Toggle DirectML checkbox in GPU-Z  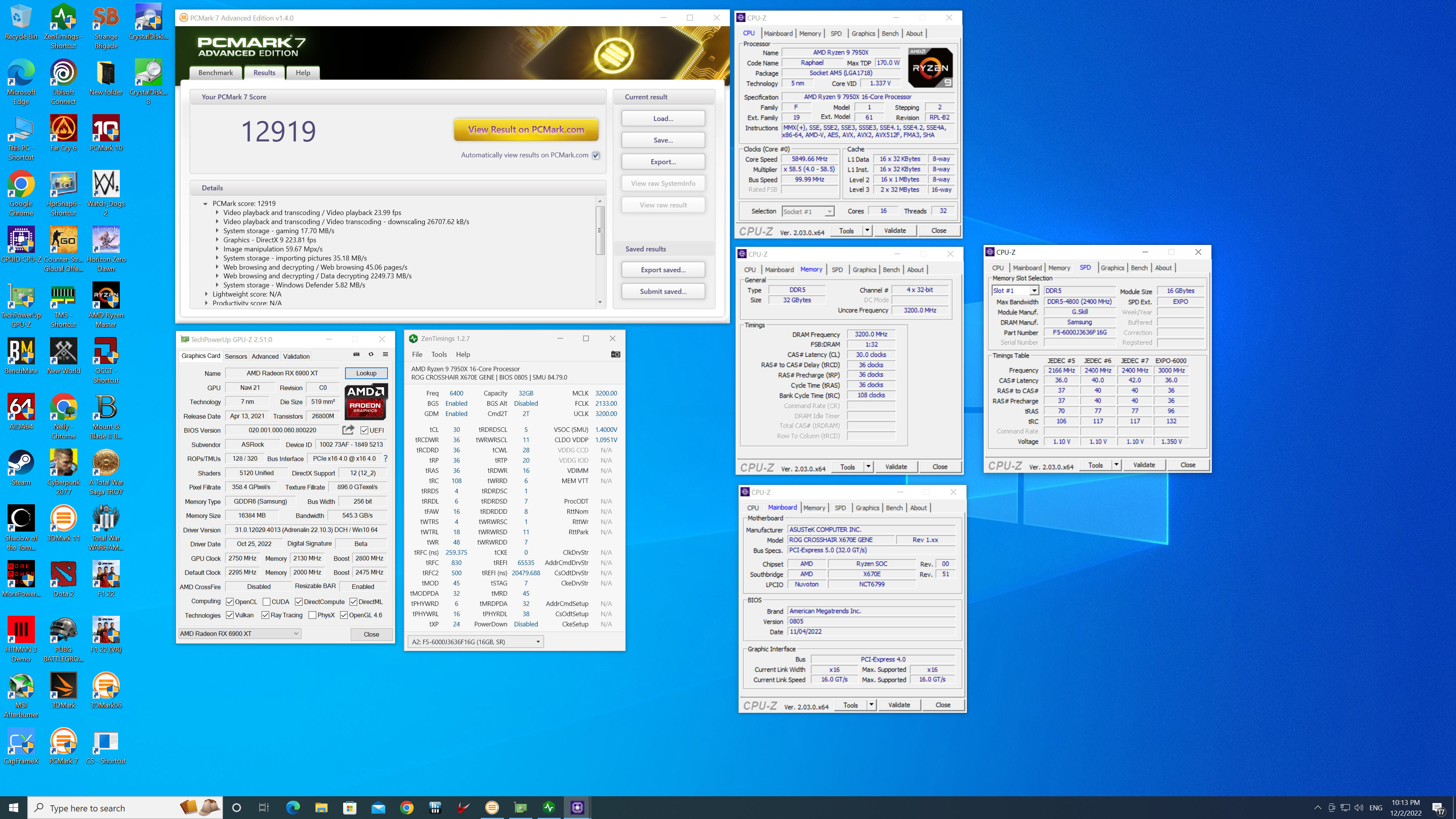click(x=353, y=602)
